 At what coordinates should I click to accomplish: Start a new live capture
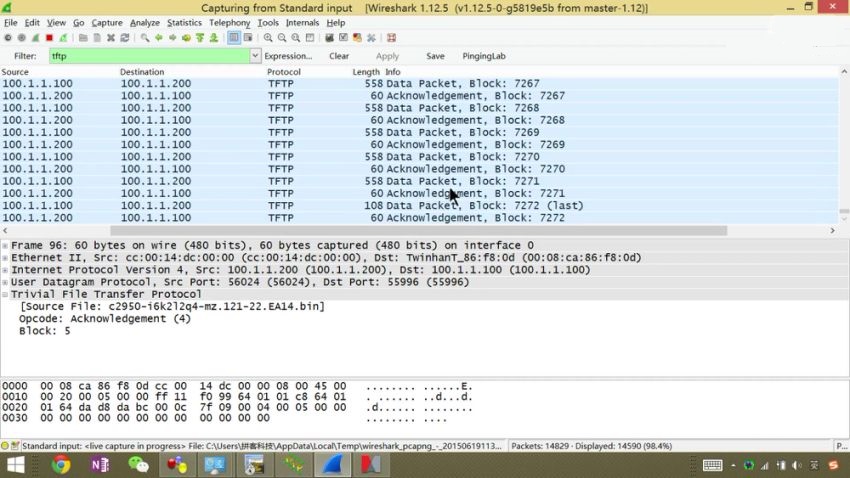(35, 38)
